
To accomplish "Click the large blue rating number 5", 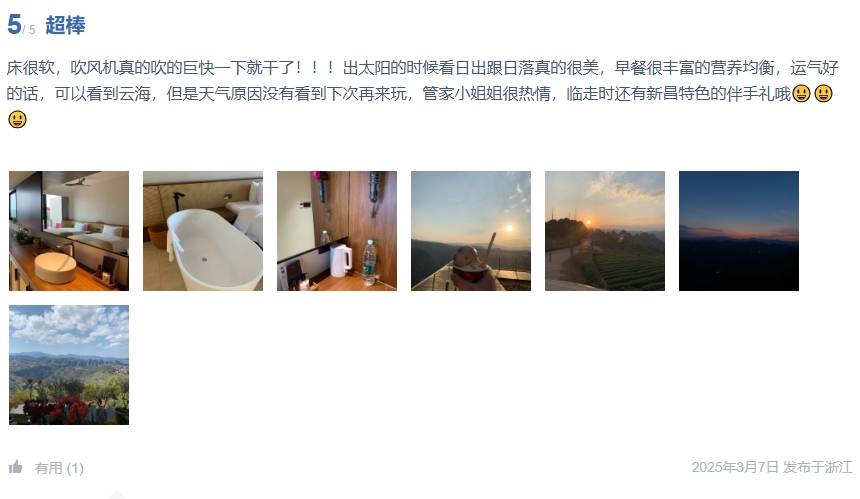I will click(x=14, y=25).
